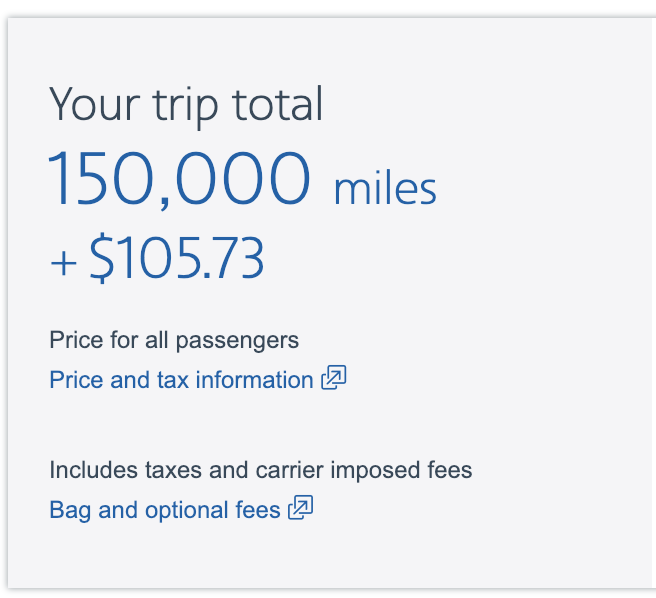Click the word Bag in the fees link
The image size is (656, 598).
click(70, 511)
